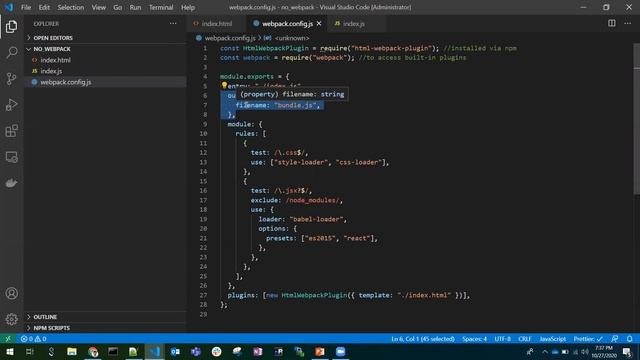Click the Prettier status entry
640x360 pixels.
588,339
